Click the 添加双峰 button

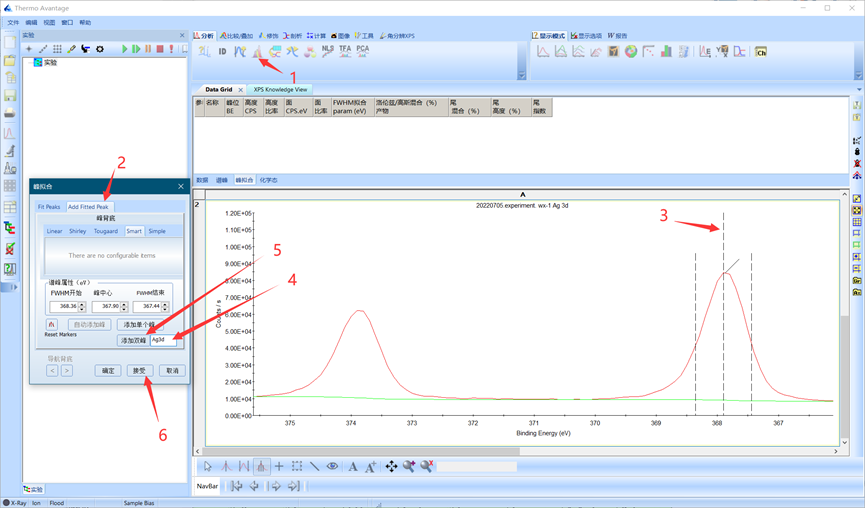(133, 340)
